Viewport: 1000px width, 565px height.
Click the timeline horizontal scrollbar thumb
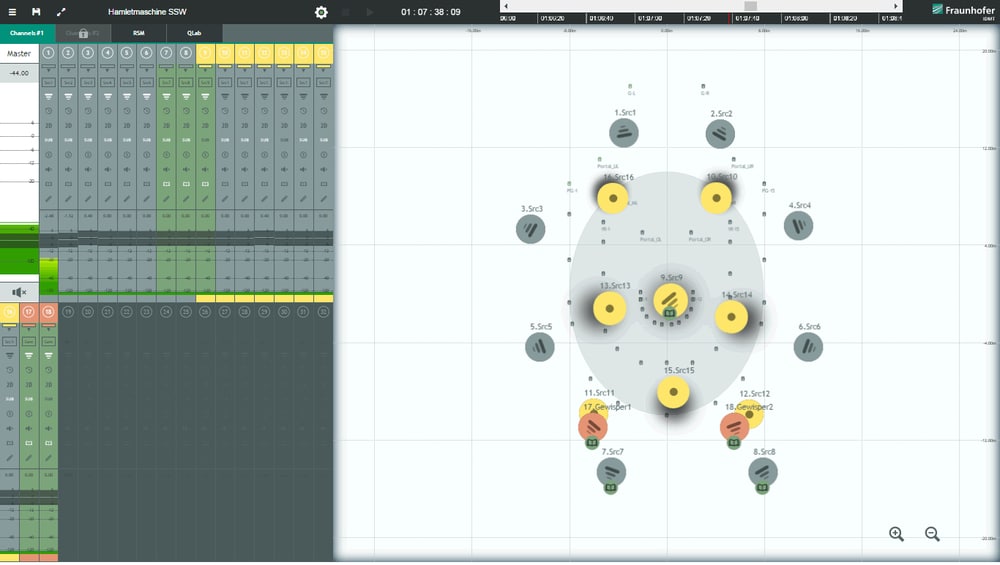750,6
